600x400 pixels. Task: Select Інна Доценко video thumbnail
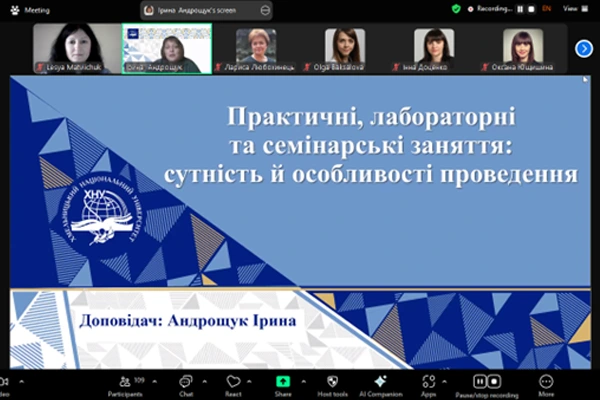click(x=434, y=49)
